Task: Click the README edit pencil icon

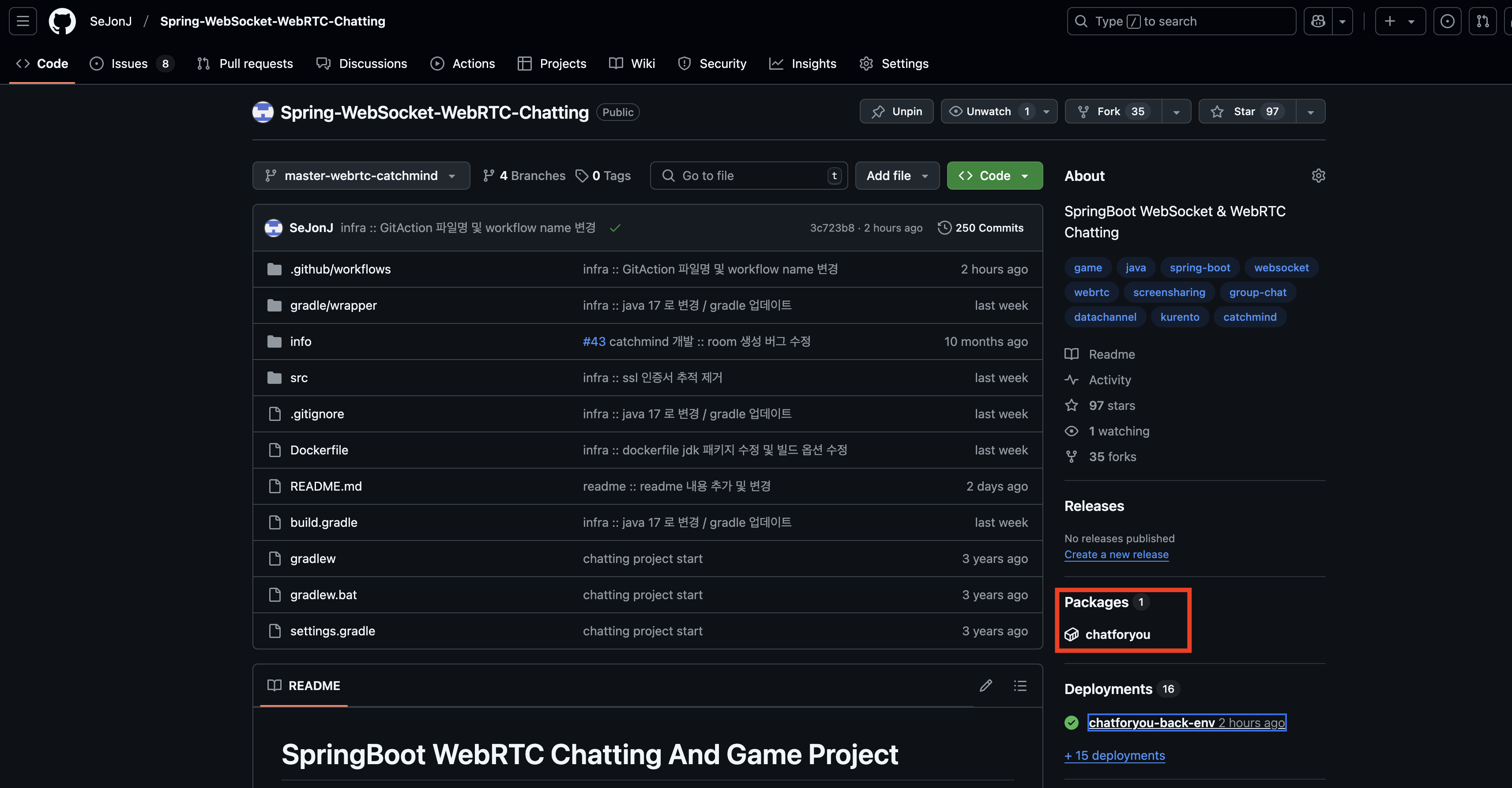Action: tap(985, 685)
